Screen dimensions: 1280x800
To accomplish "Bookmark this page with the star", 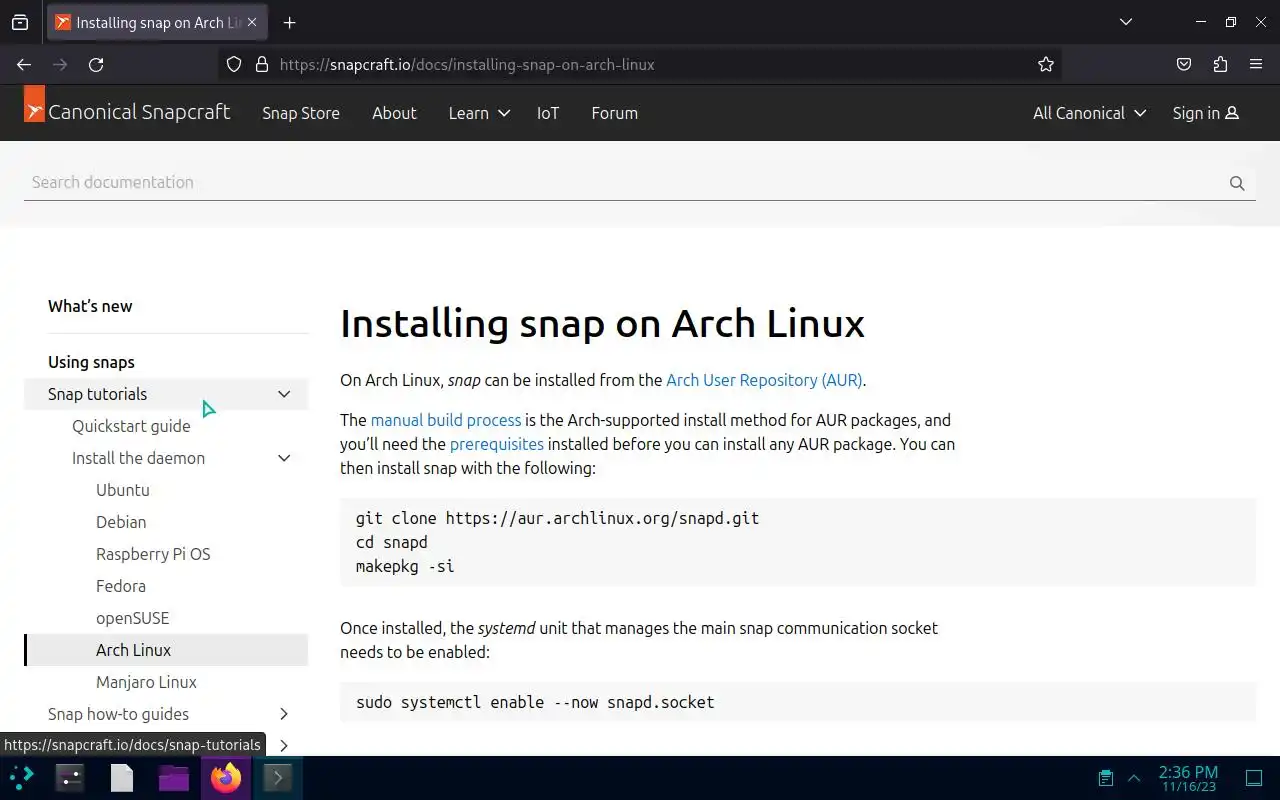I will tap(1046, 64).
